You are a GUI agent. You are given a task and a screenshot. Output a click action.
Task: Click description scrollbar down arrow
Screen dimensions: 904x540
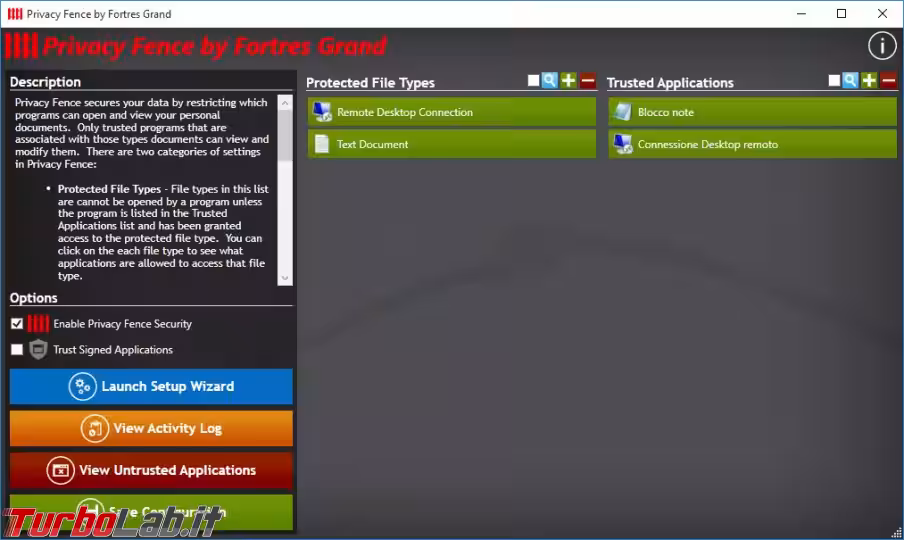pos(285,278)
